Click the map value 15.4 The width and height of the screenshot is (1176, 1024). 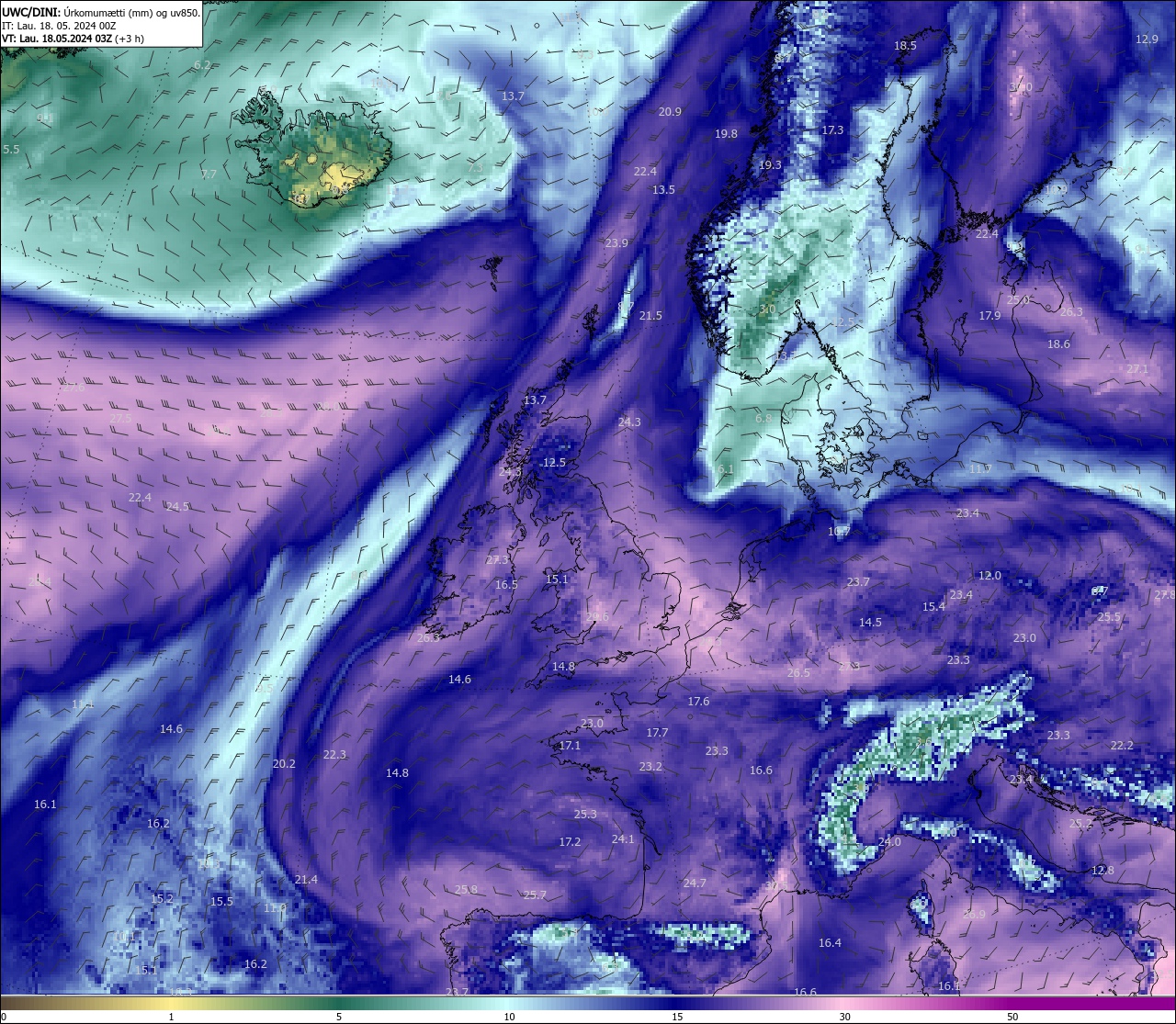(933, 607)
